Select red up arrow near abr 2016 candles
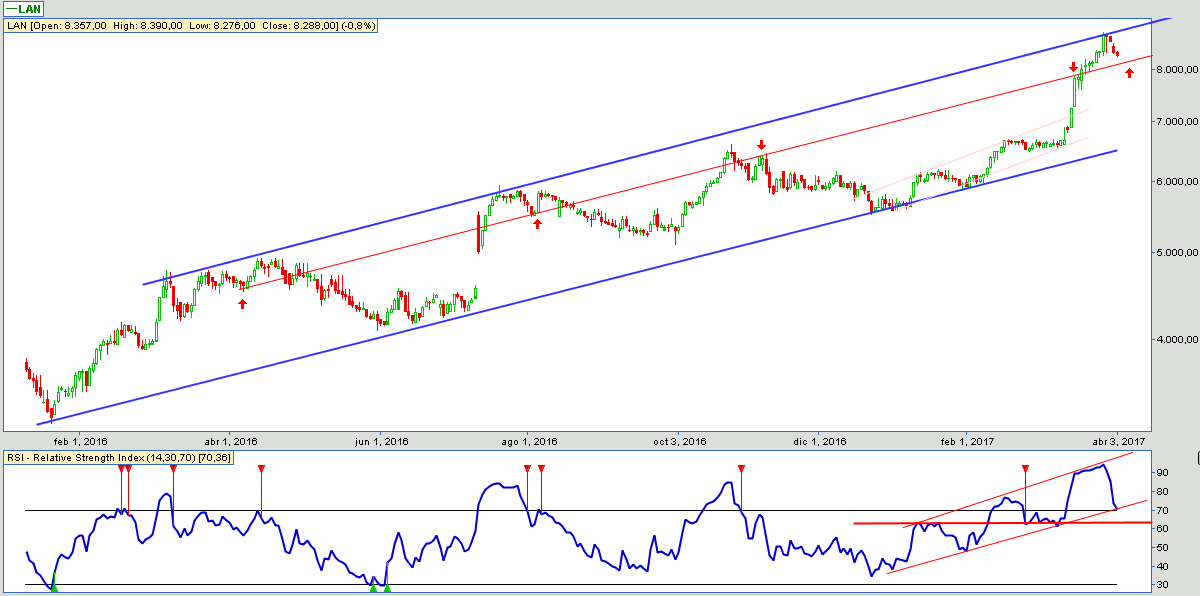The width and height of the screenshot is (1200, 596). pos(242,303)
